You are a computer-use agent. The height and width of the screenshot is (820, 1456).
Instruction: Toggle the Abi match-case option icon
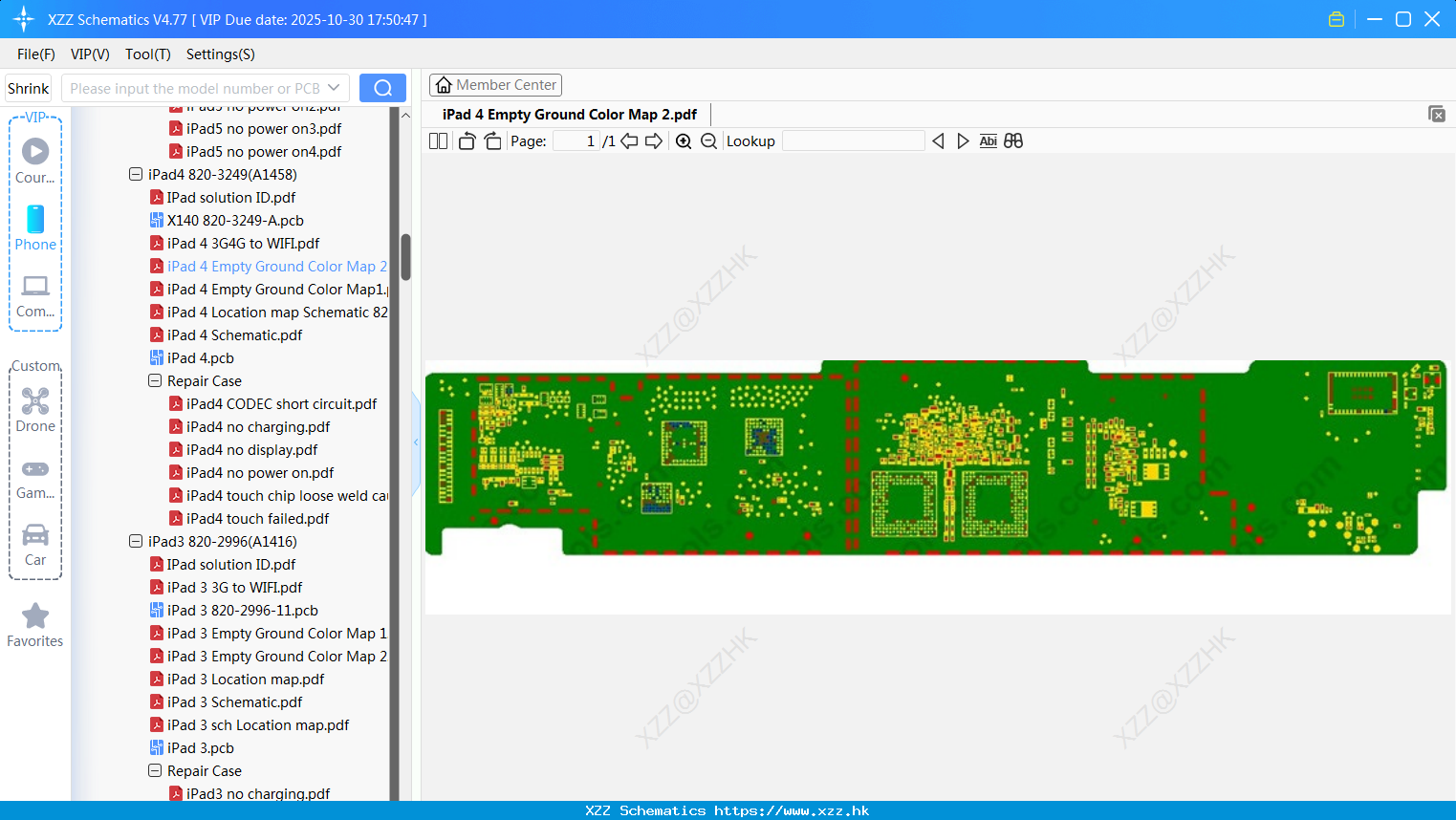point(989,141)
